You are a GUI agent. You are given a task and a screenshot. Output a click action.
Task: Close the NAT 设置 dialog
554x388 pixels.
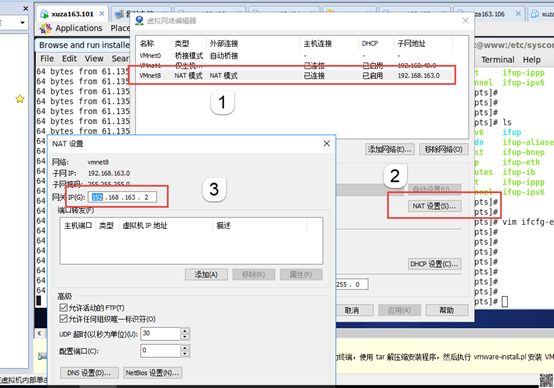tap(326, 143)
